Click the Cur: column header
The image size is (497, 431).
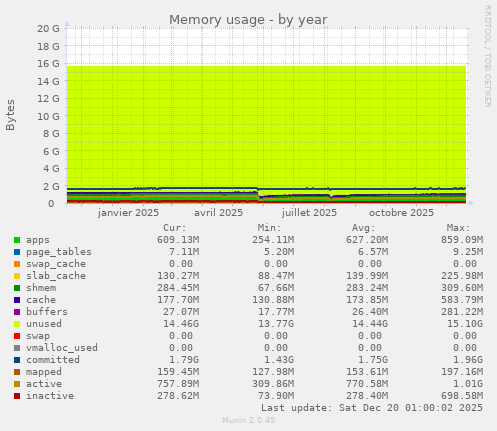pos(175,228)
